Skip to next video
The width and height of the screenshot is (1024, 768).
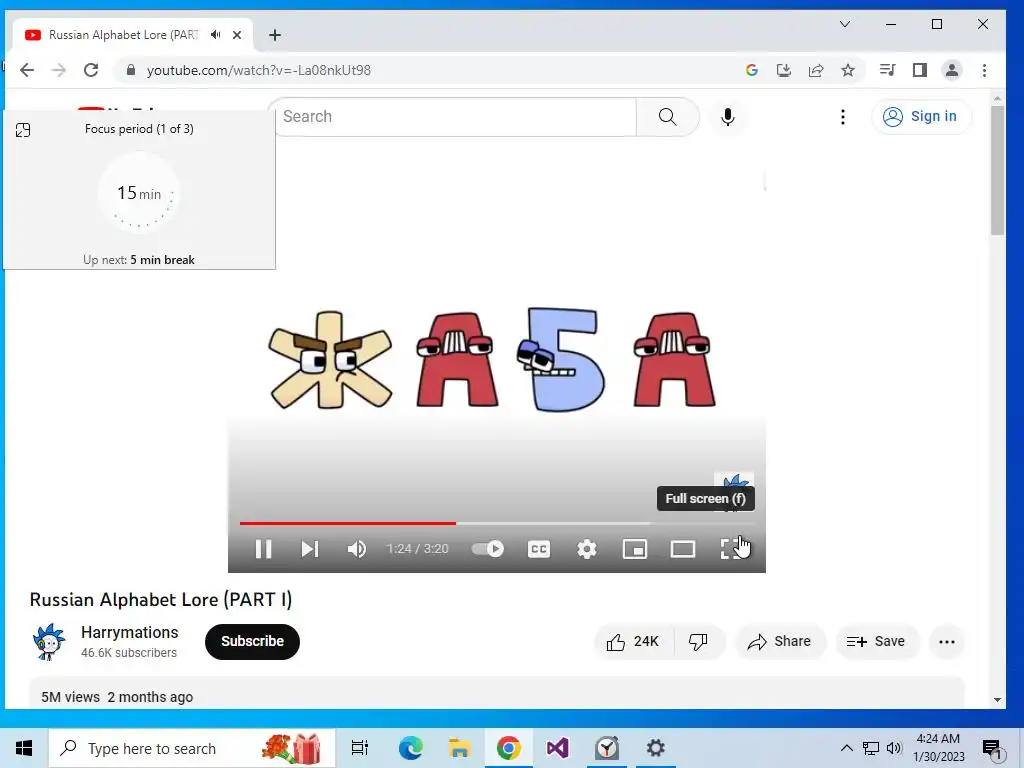[x=310, y=549]
